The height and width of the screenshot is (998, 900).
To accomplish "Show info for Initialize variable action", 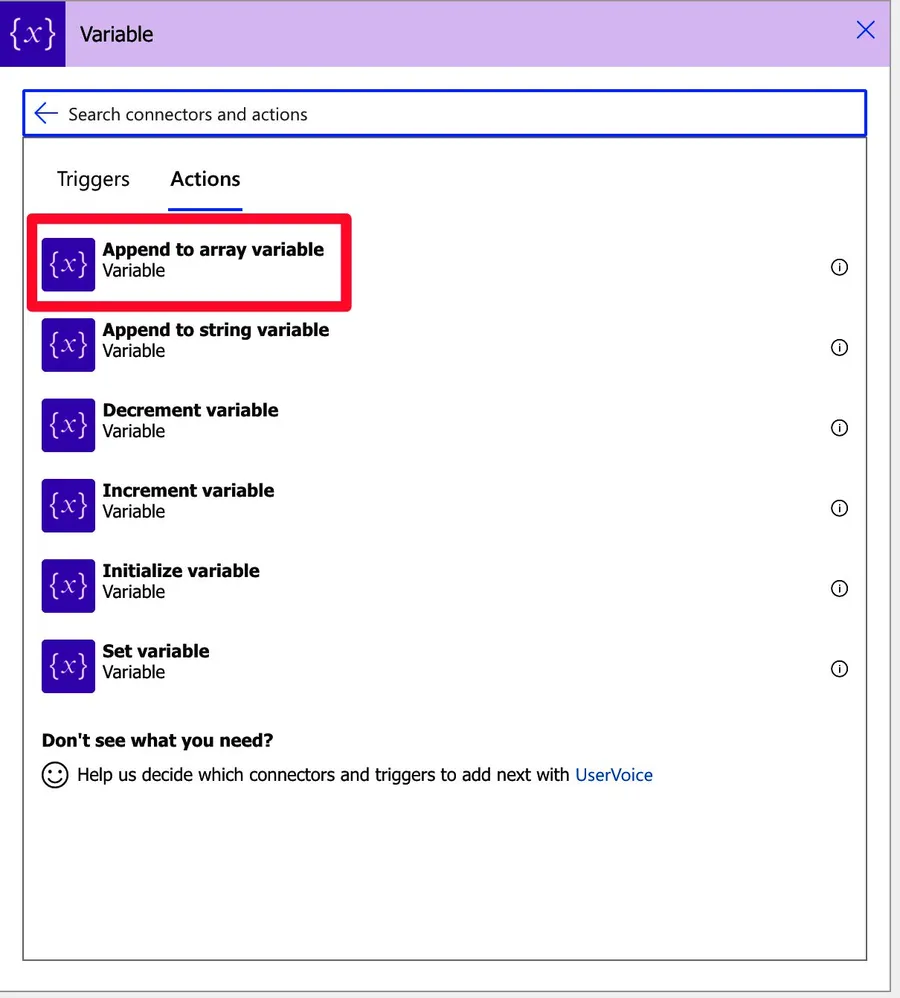I will (839, 588).
